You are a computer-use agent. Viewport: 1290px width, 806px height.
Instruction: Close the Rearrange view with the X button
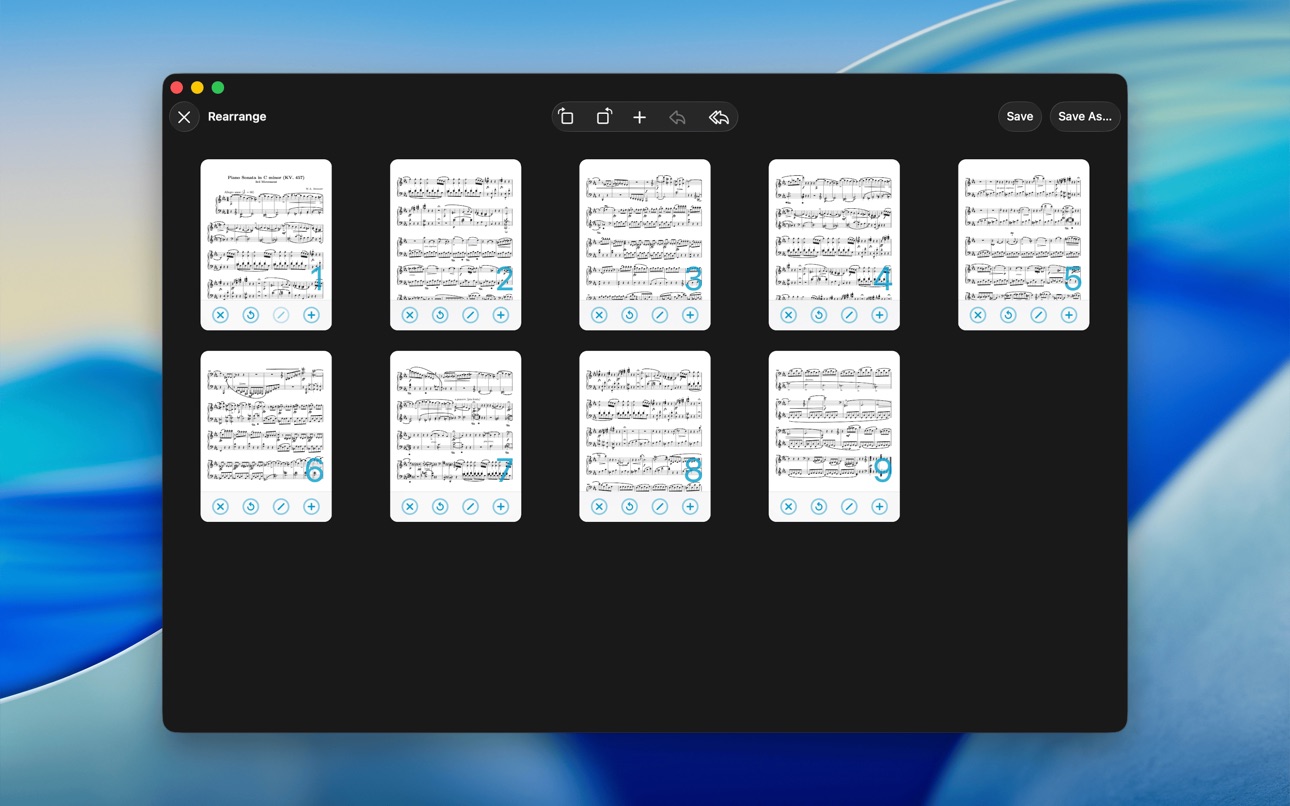[x=184, y=117]
